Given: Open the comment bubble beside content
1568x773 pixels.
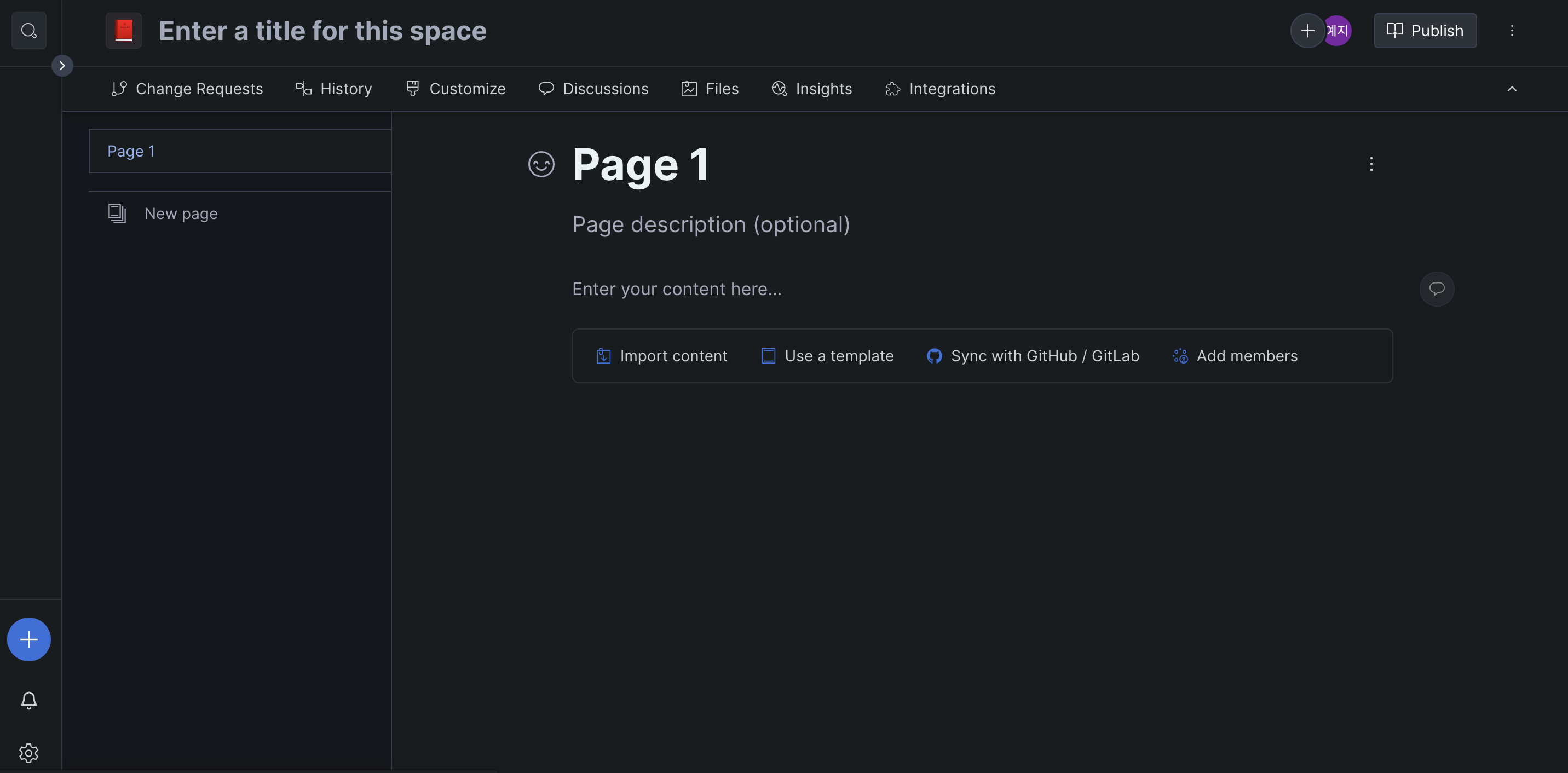Looking at the screenshot, I should coord(1437,289).
